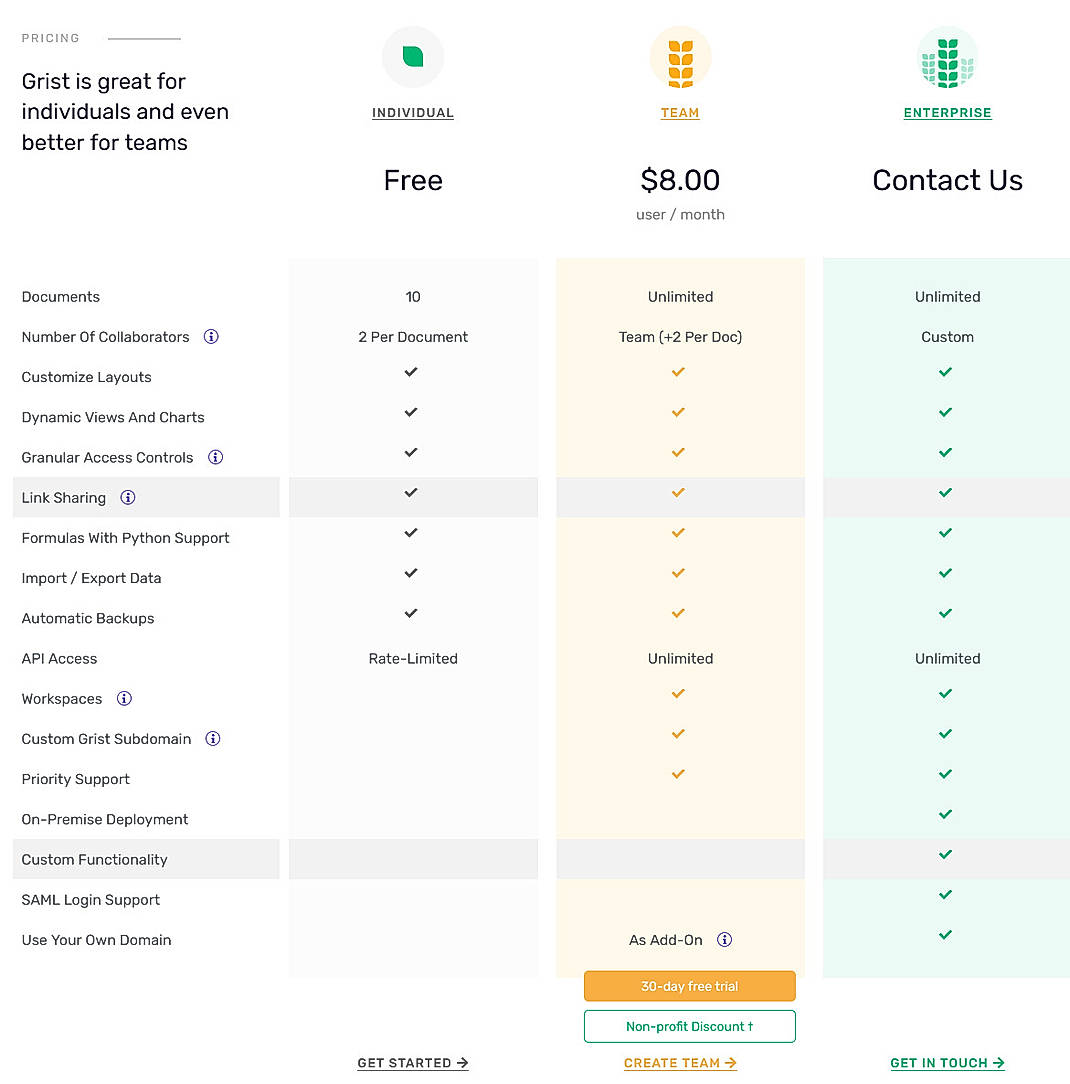Viewport: 1070px width, 1084px height.
Task: Switch to the TEAM plan tab
Action: [x=680, y=112]
